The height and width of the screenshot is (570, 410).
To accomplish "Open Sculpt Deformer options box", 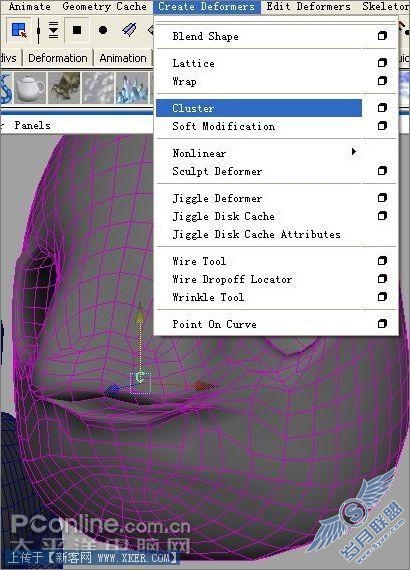I will [382, 171].
